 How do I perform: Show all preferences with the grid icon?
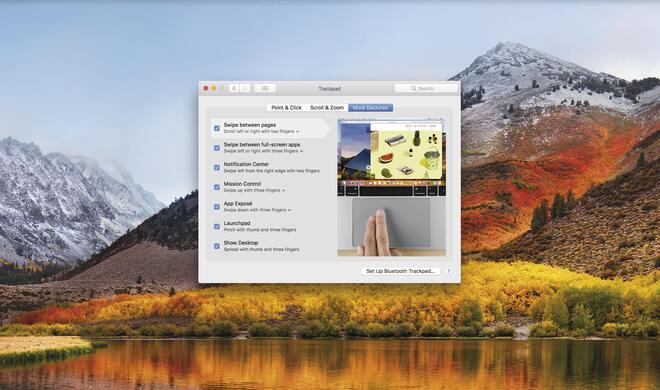pyautogui.click(x=265, y=88)
